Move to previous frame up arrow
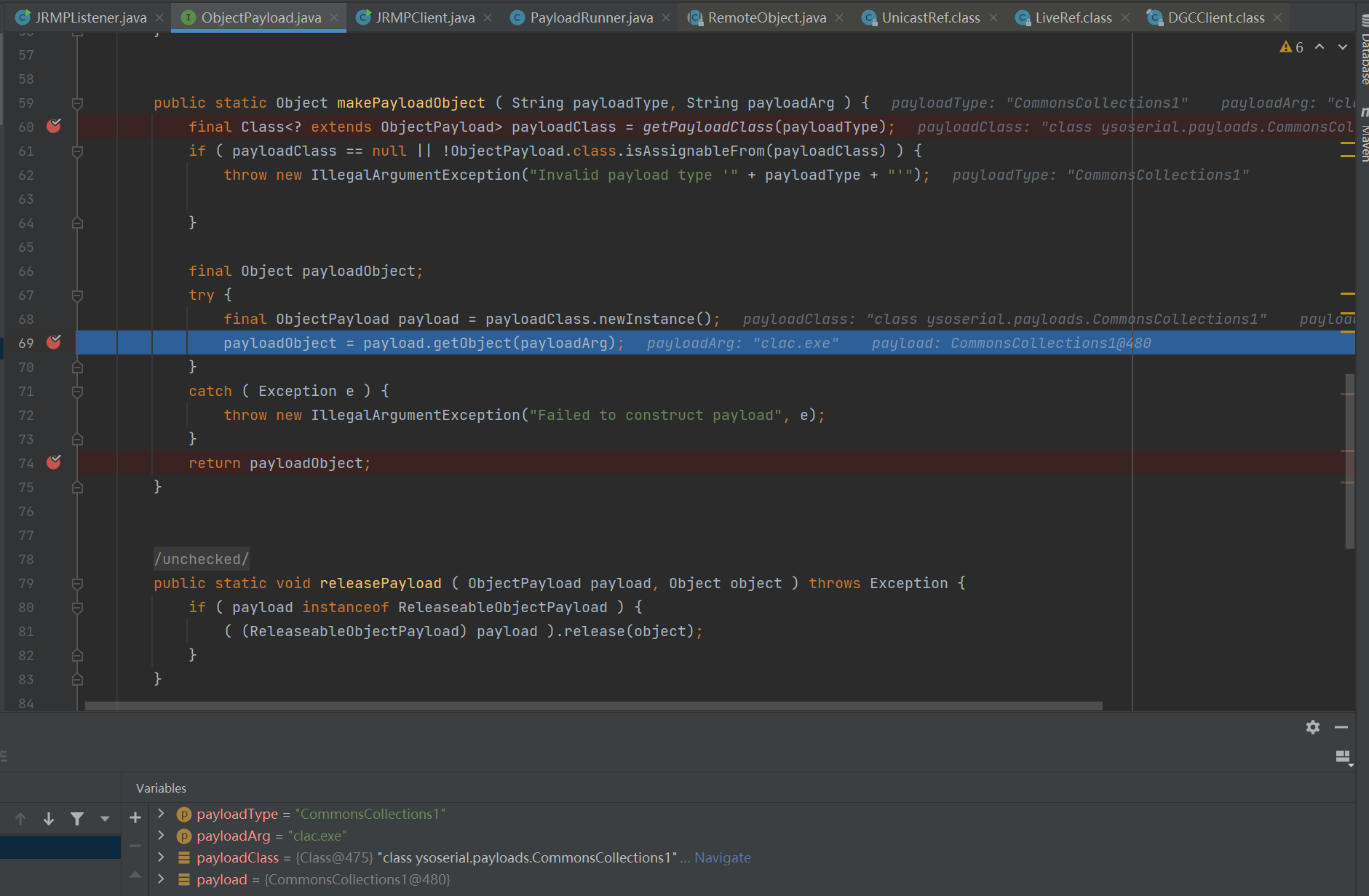The width and height of the screenshot is (1369, 896). 20,819
